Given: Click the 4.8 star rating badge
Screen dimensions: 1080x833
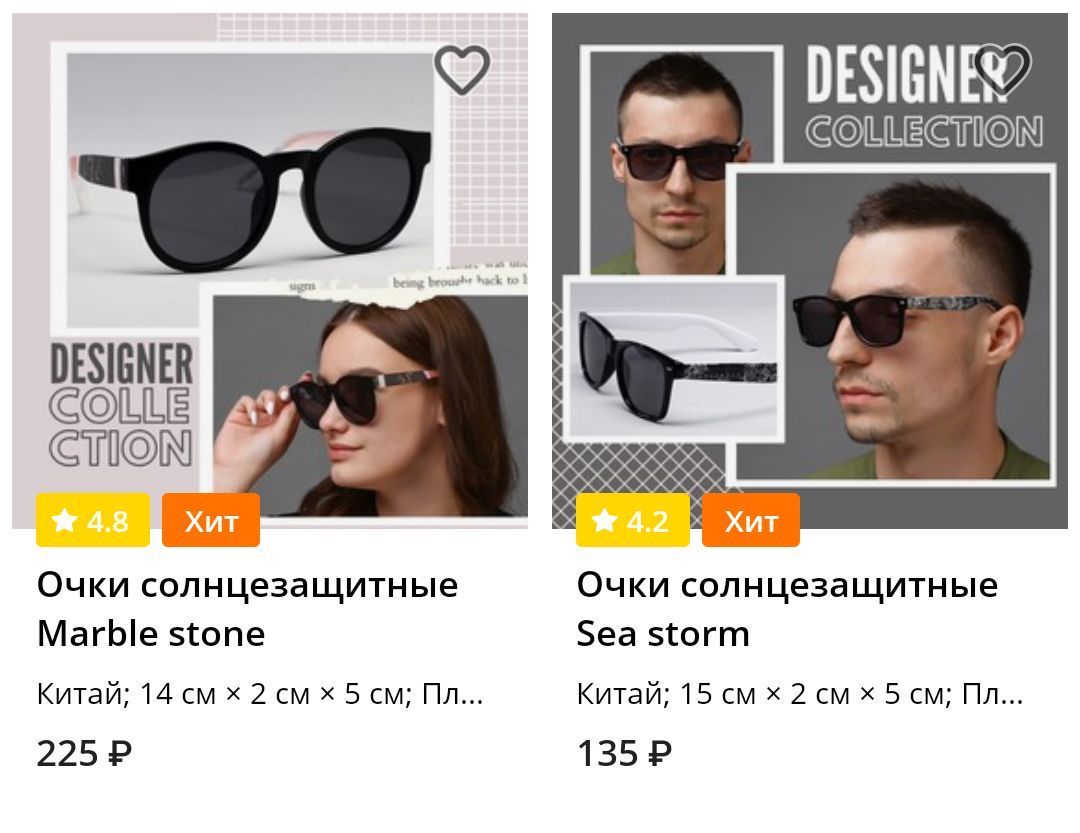Looking at the screenshot, I should click(x=93, y=520).
